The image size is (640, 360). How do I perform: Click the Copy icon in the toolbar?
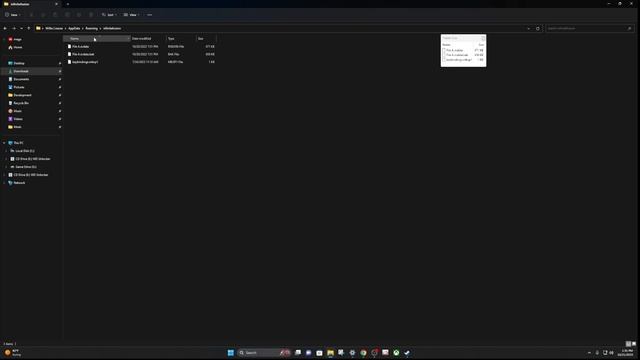(43, 15)
